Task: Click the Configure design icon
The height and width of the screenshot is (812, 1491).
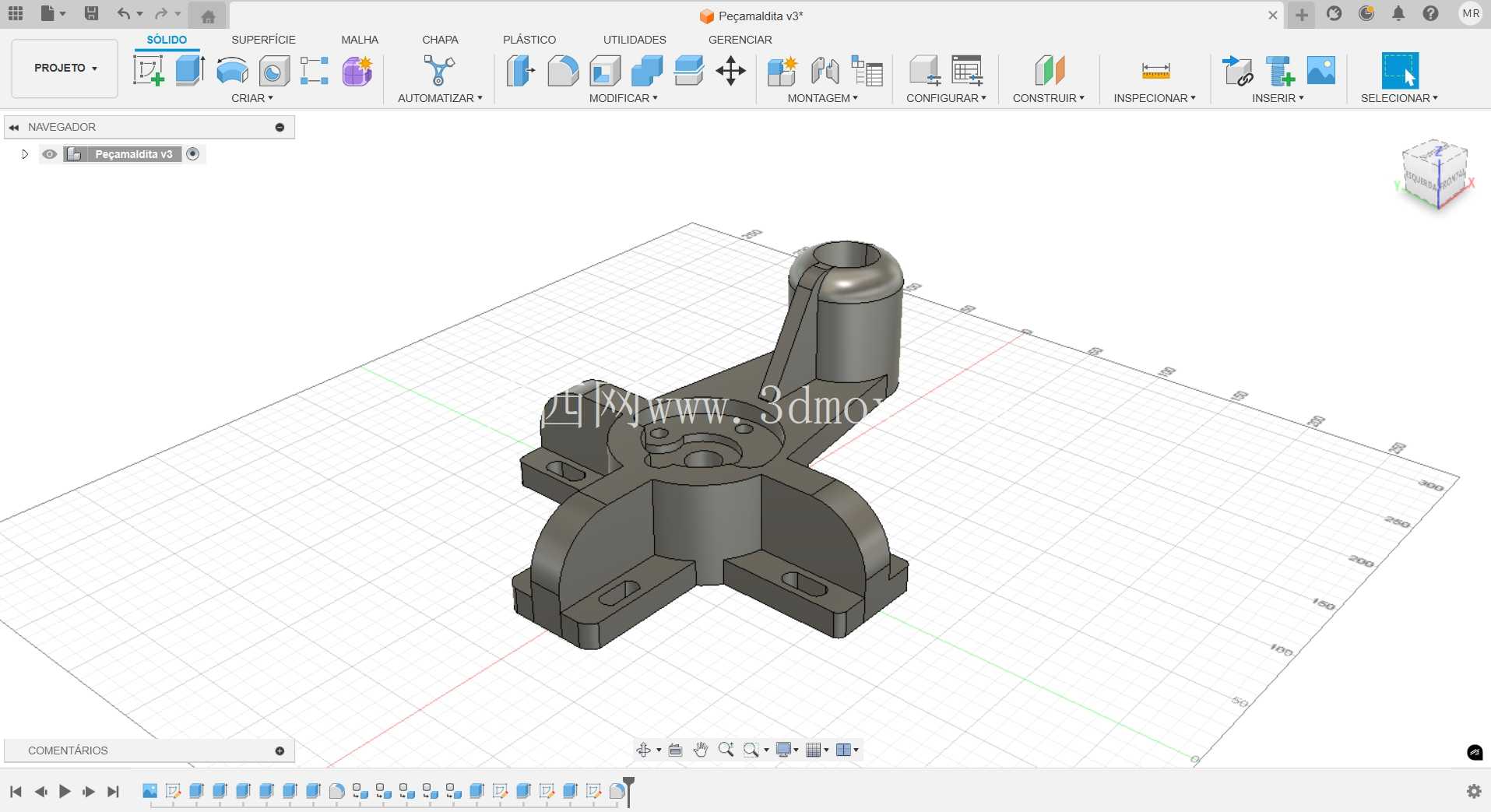Action: click(925, 71)
